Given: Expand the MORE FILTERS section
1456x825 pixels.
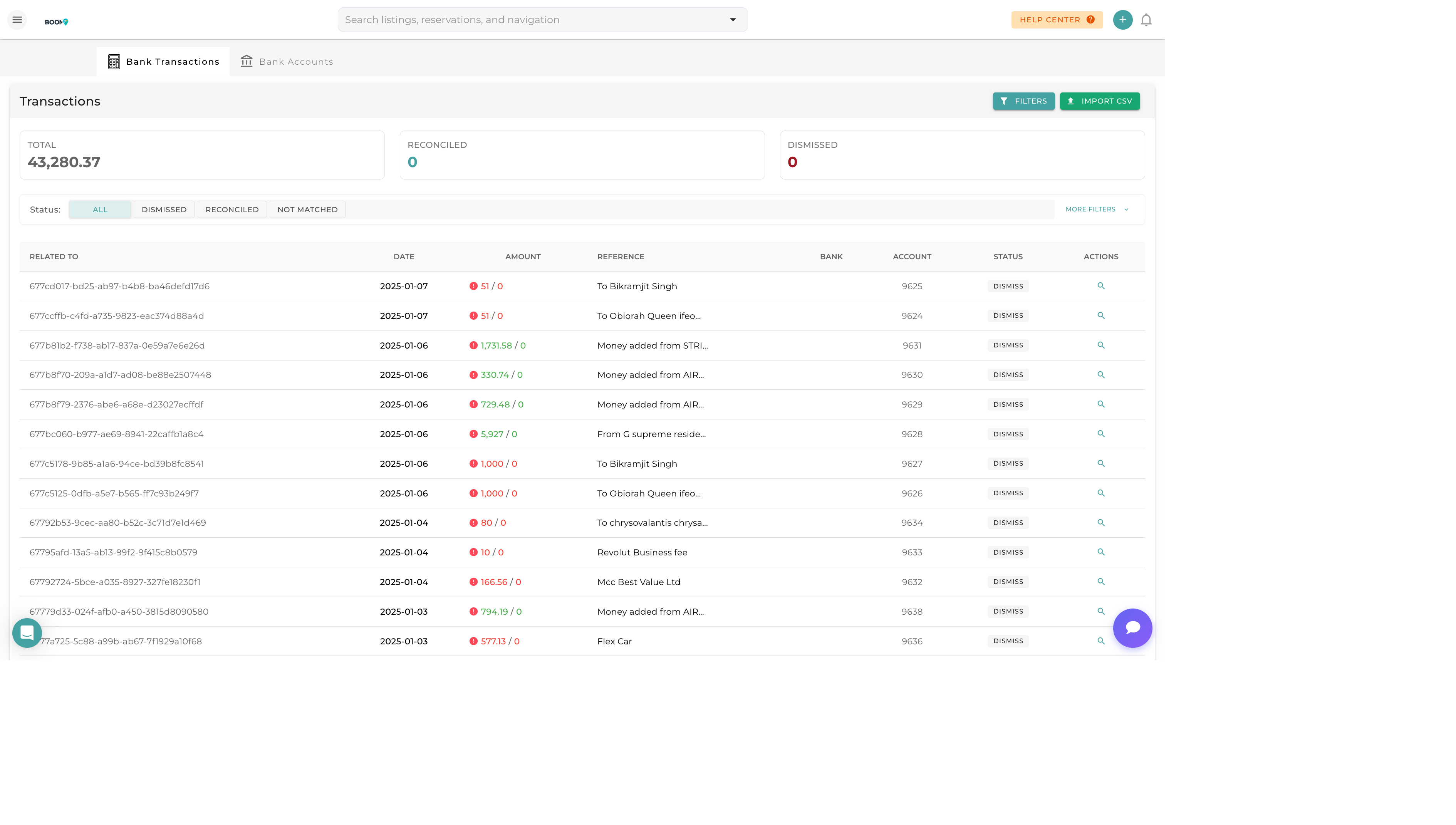Looking at the screenshot, I should (x=1096, y=209).
